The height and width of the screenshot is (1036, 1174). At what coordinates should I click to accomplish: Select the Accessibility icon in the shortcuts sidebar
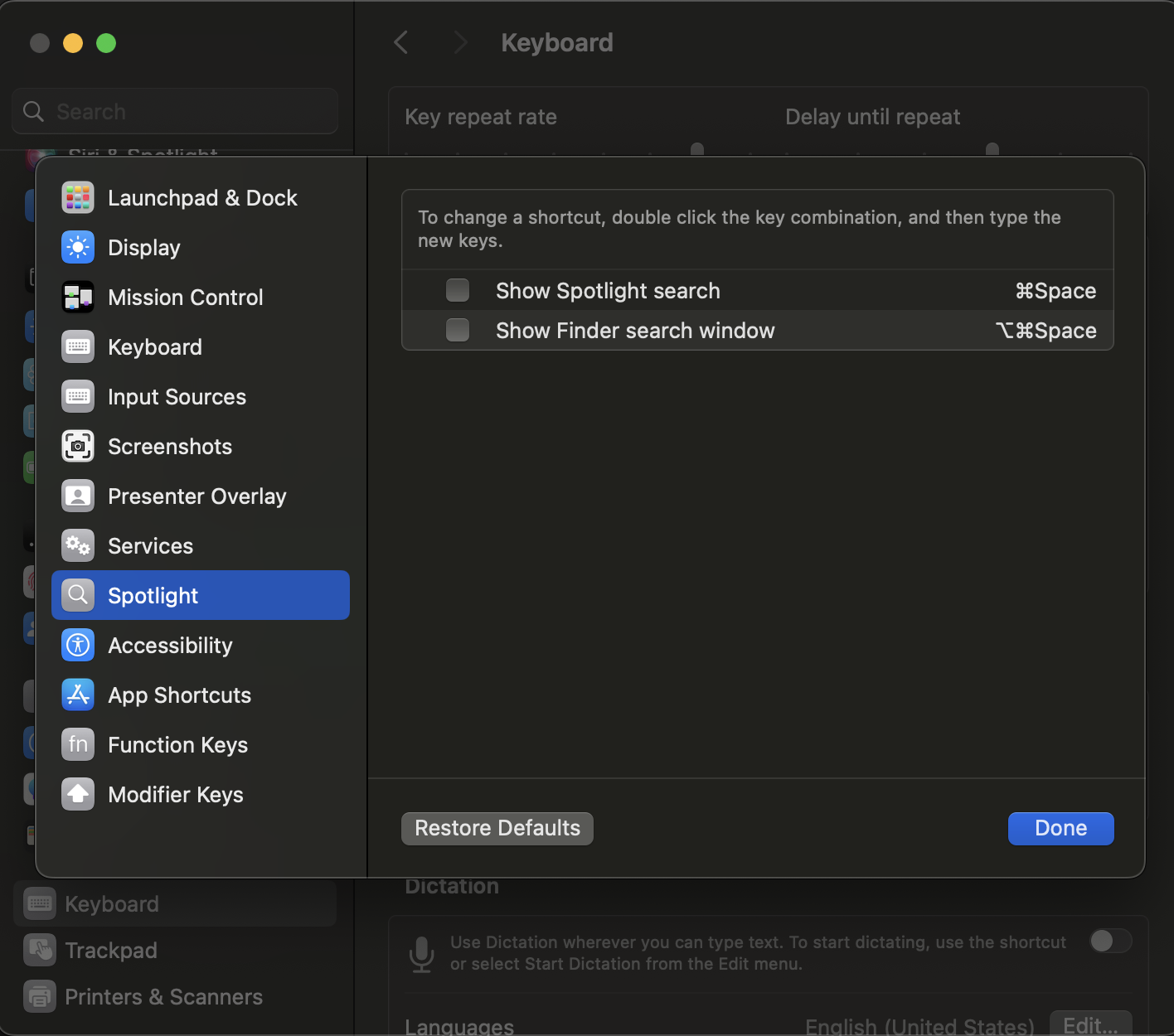pos(78,645)
